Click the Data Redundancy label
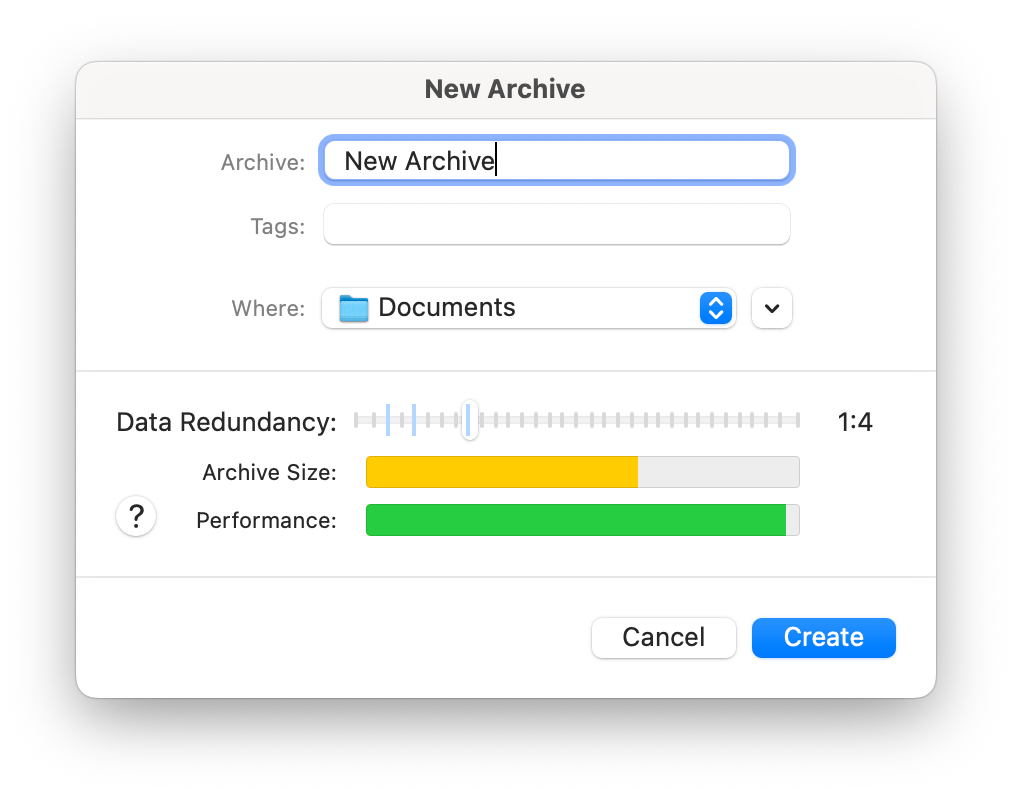Viewport: 1013px width, 789px height. pos(227,422)
